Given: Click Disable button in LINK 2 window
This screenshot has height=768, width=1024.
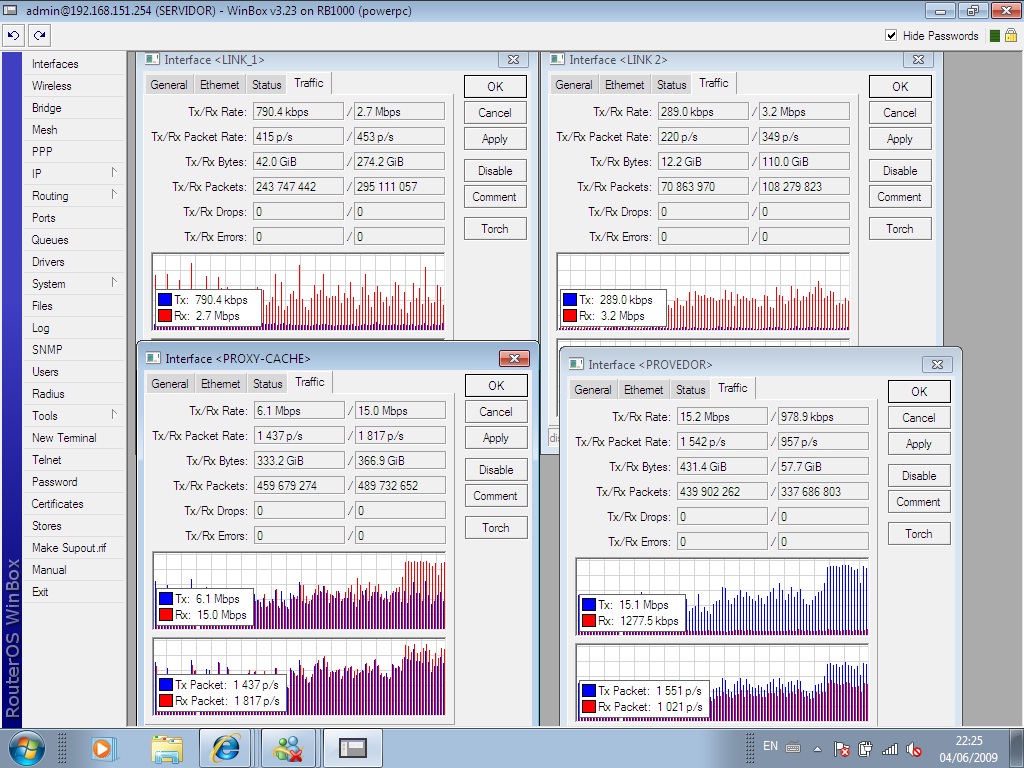Looking at the screenshot, I should pyautogui.click(x=900, y=170).
